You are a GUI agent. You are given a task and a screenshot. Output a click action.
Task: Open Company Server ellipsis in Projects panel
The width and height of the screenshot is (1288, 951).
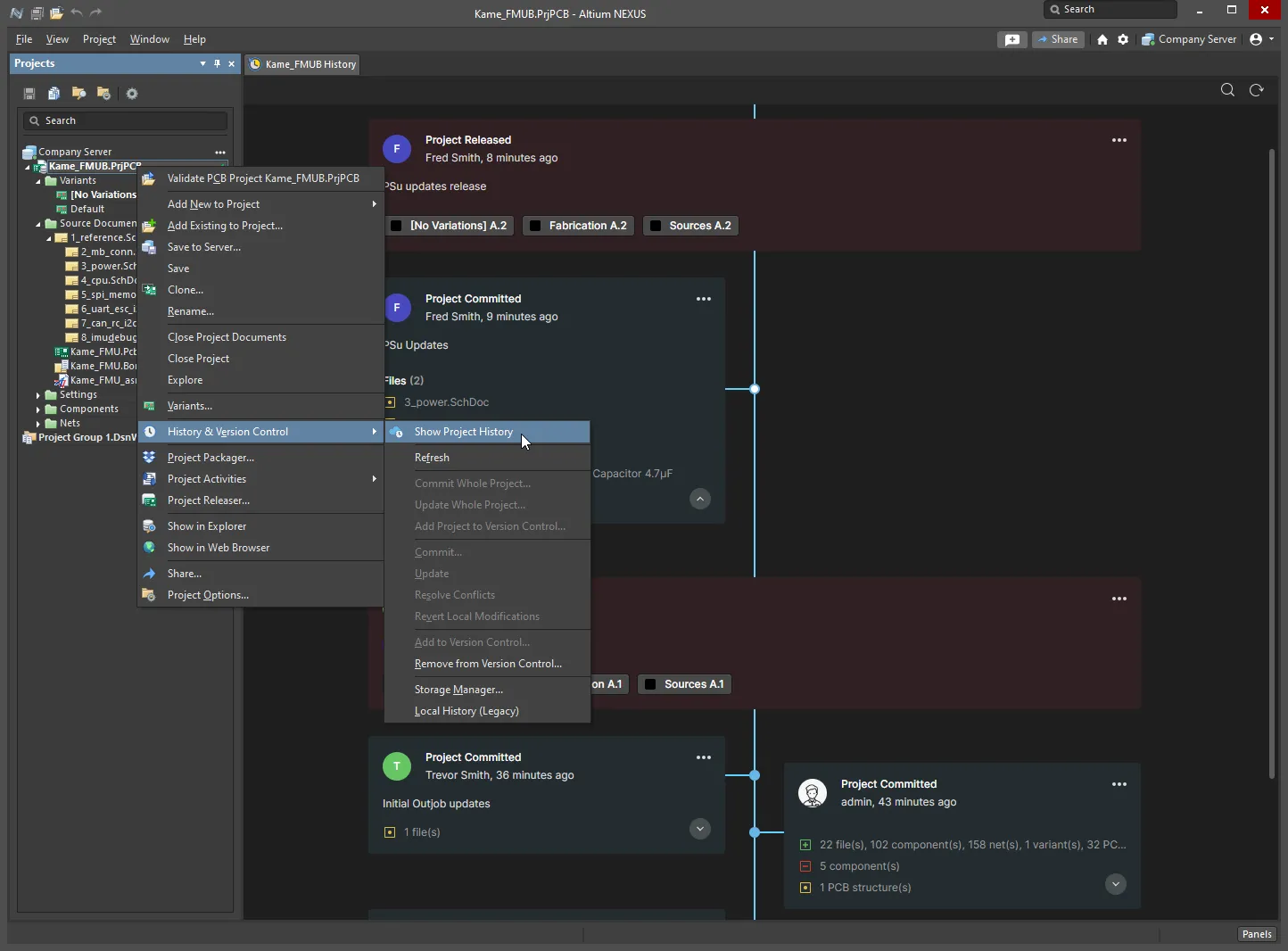(220, 153)
